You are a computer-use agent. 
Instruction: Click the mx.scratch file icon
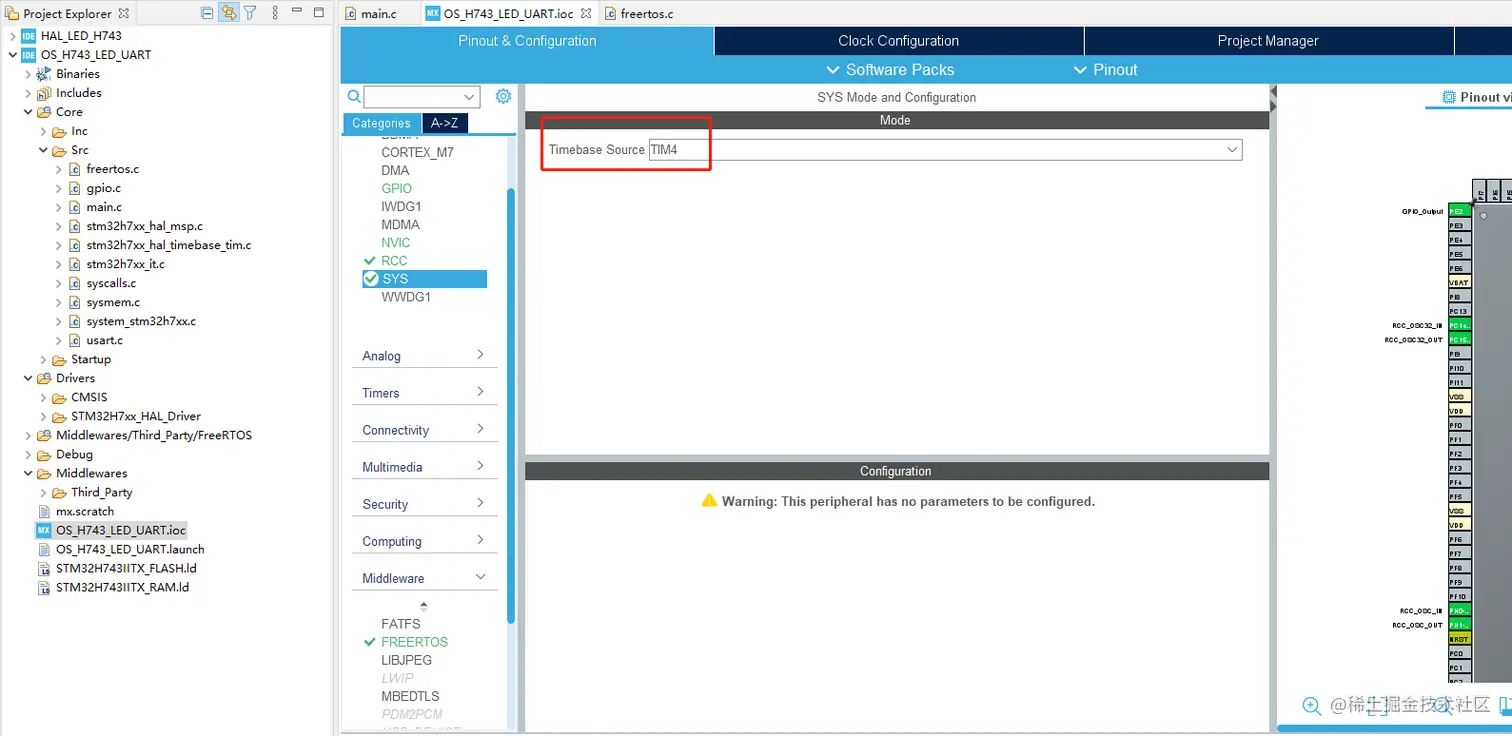[x=44, y=511]
